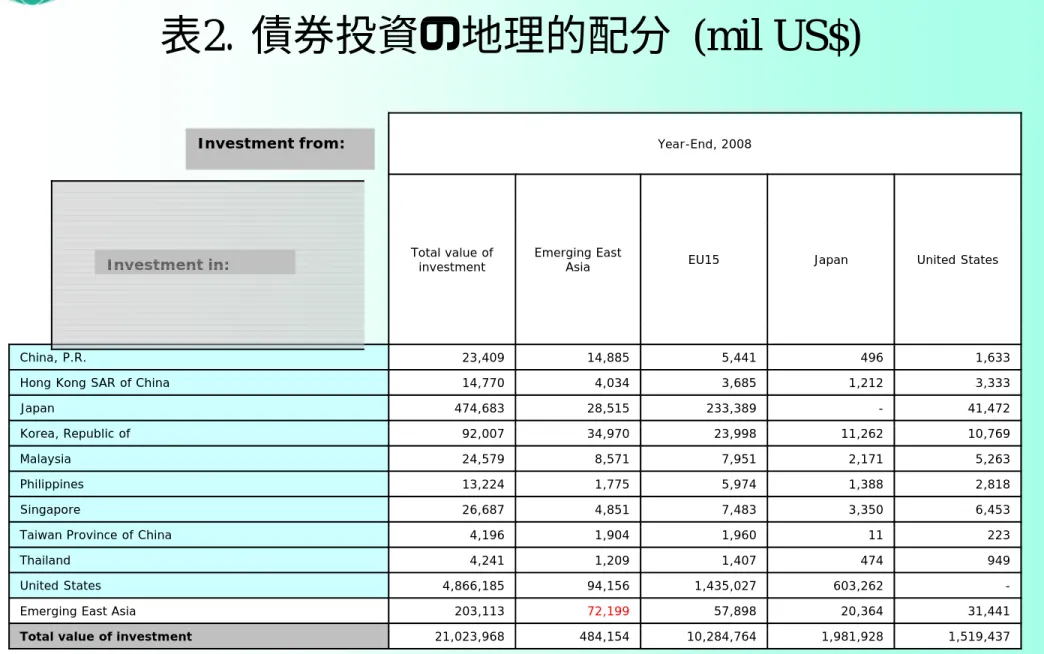Click the value 603,262 in United States row
The image size is (1044, 654).
click(858, 585)
